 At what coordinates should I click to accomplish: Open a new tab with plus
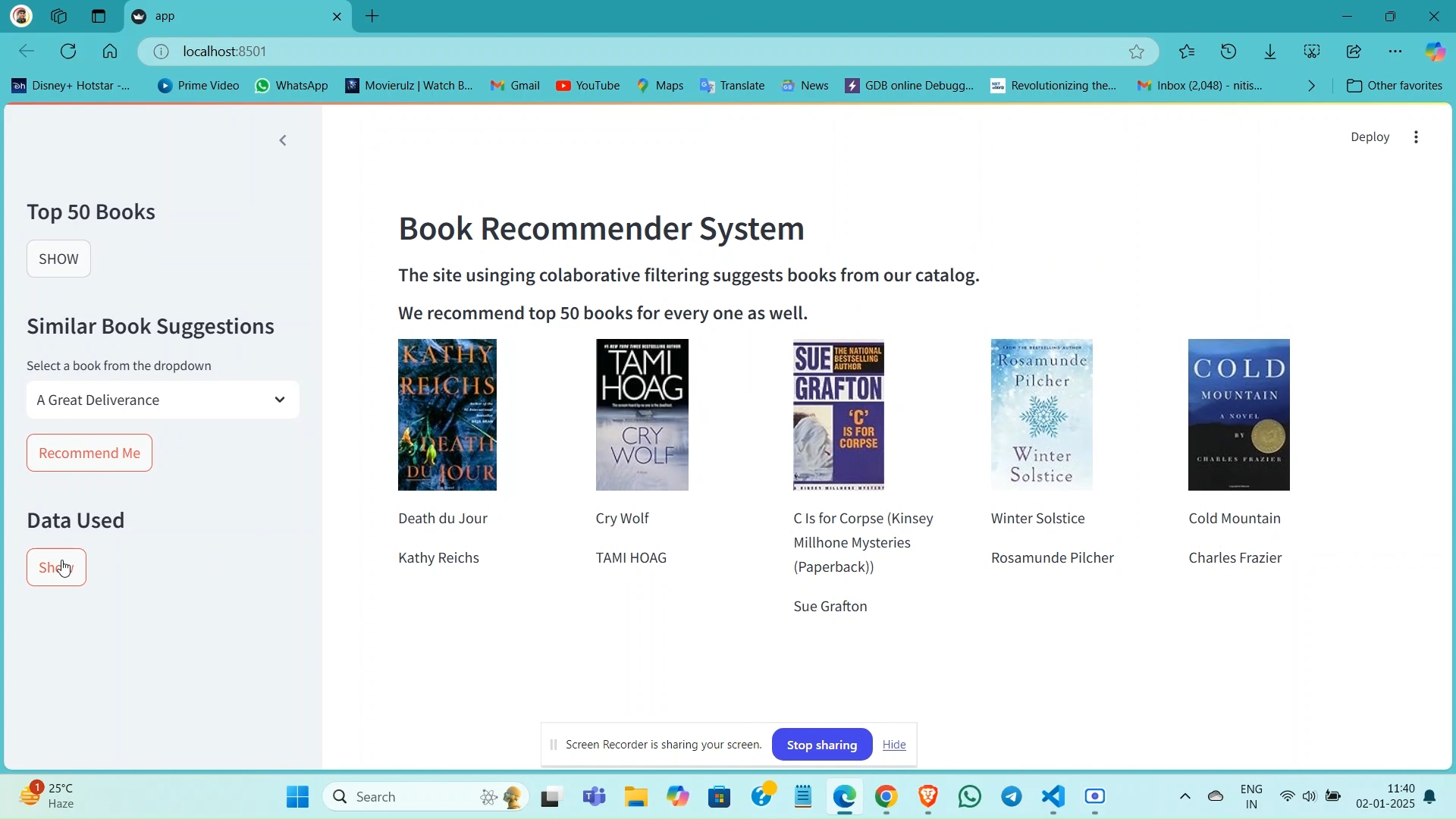click(x=373, y=17)
